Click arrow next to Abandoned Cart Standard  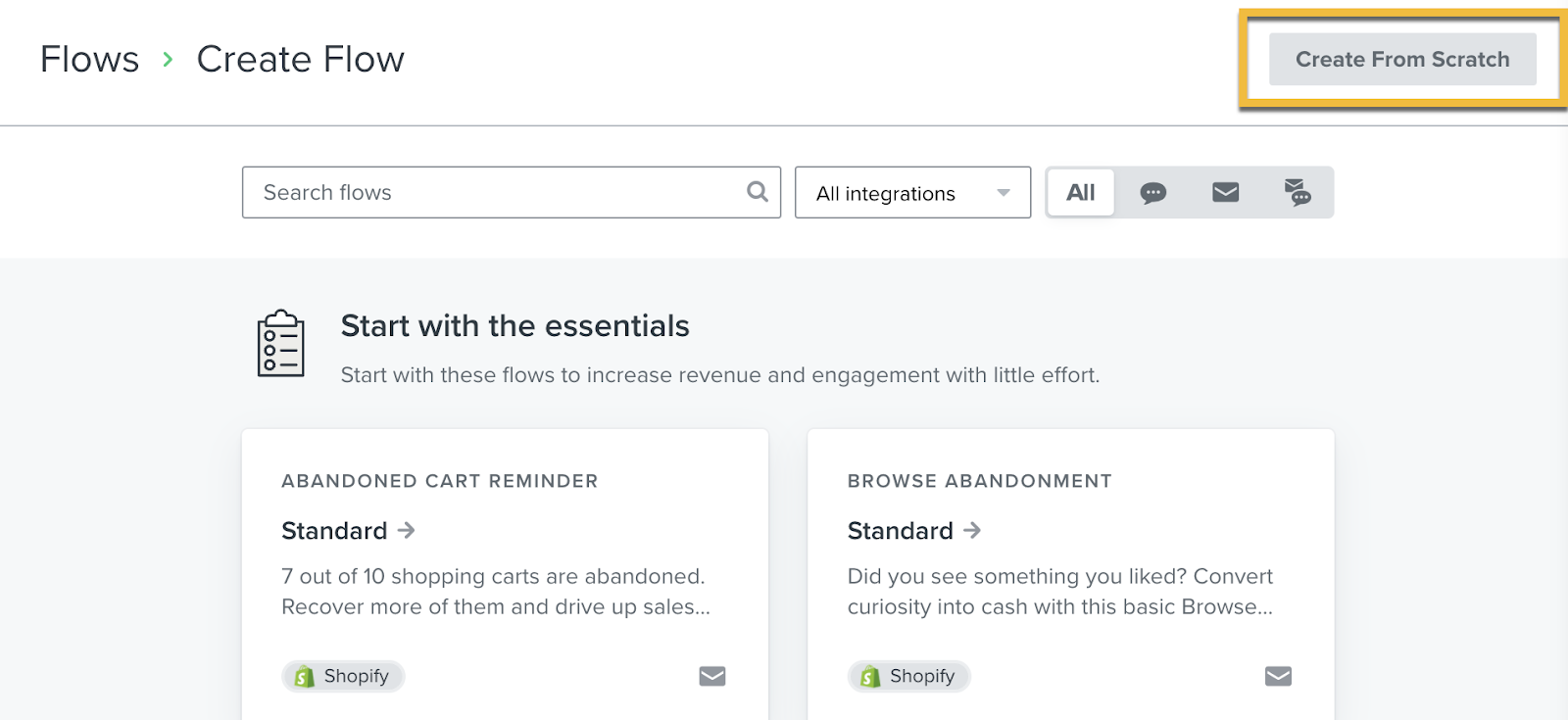407,531
